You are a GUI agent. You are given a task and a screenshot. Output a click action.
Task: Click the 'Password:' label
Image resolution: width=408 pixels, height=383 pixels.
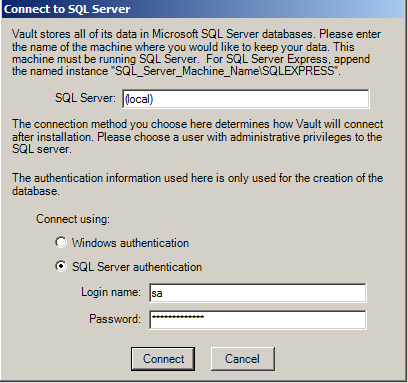(115, 319)
